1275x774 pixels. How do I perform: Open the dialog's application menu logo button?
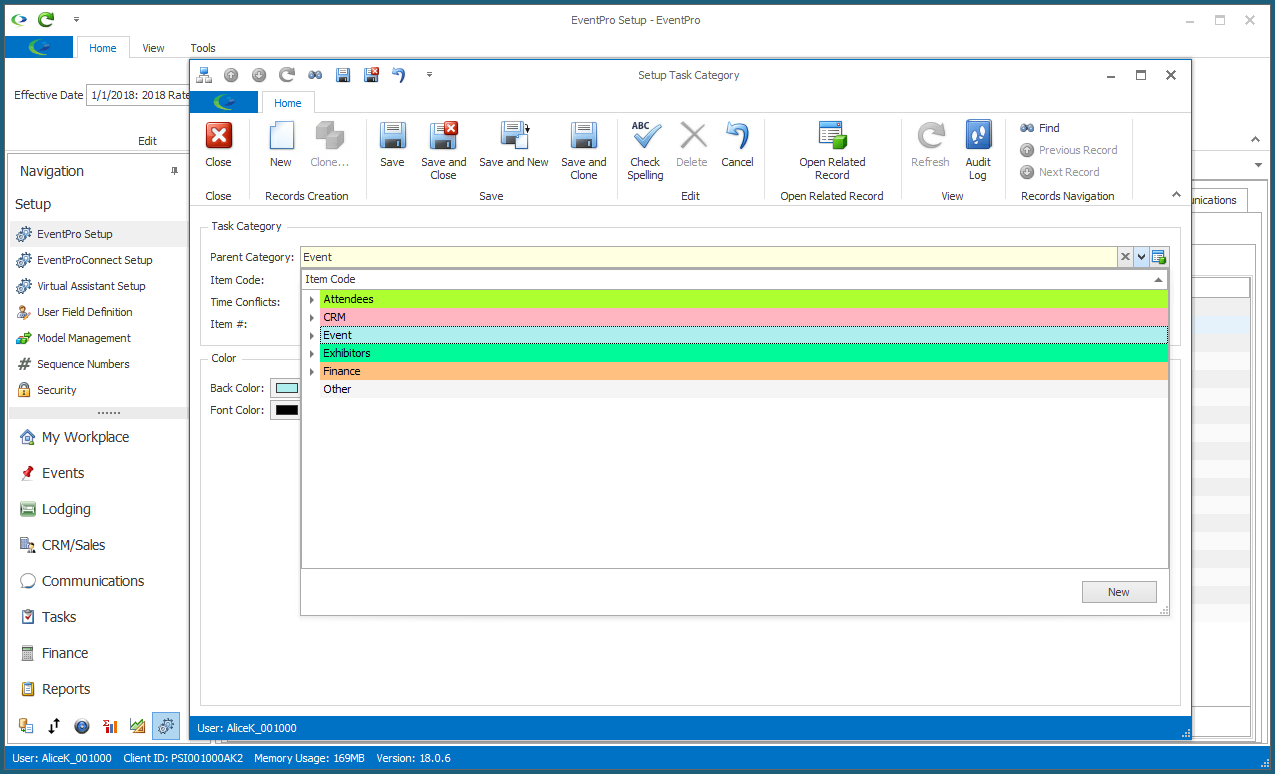coord(224,102)
